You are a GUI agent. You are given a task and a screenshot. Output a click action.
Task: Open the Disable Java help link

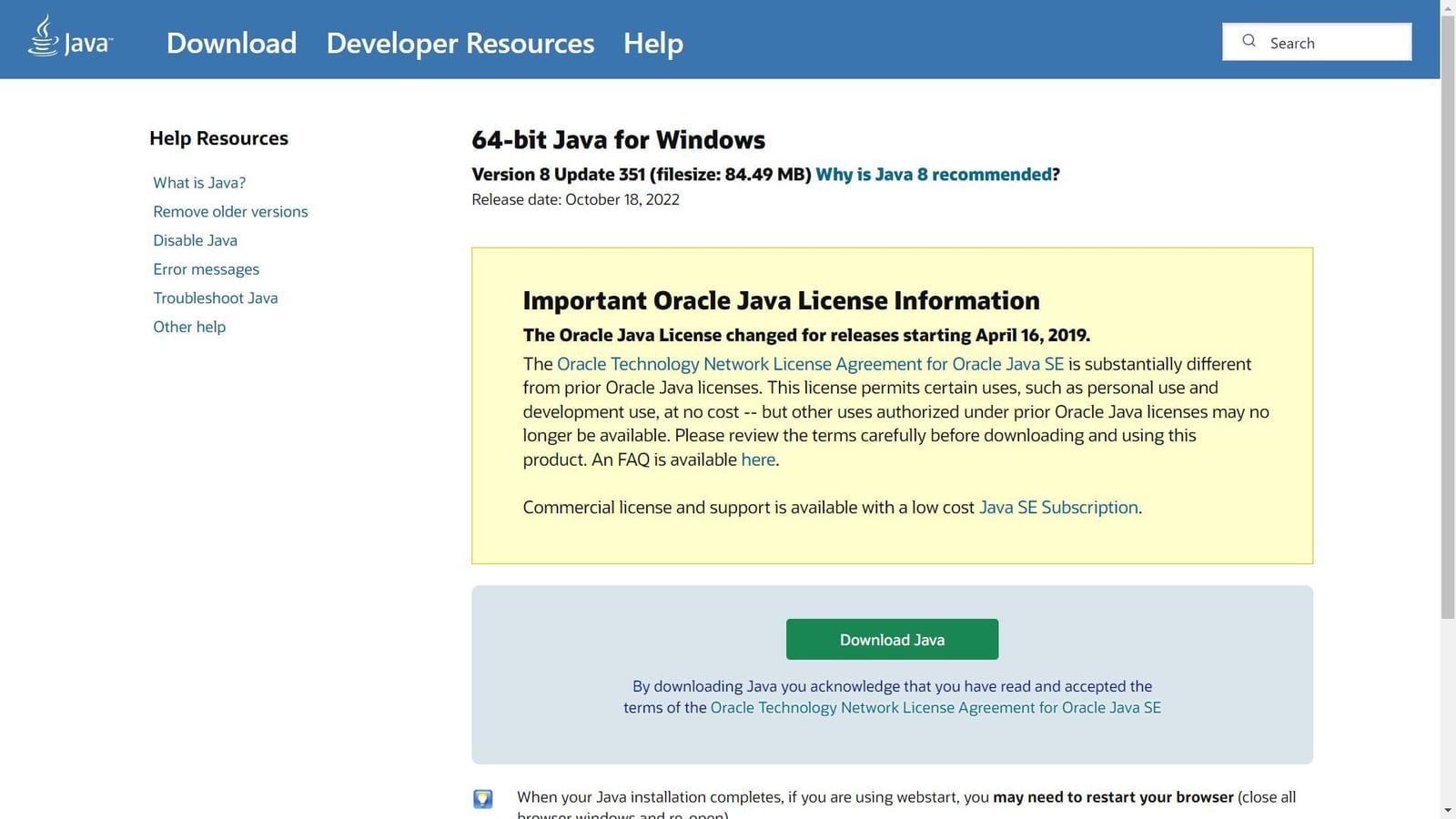click(x=195, y=240)
